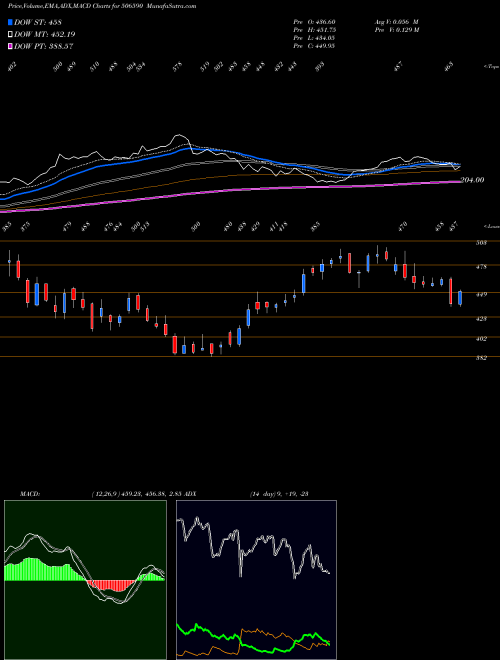Click the 449 price level label
Viewport: 500px width, 660px height.
tap(482, 295)
